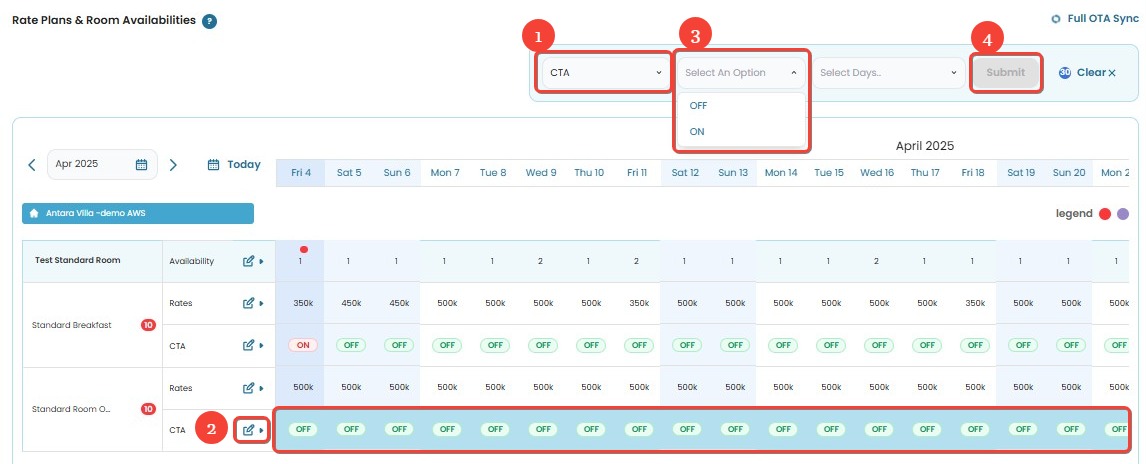Select the Sun 20 date column header
Image resolution: width=1146 pixels, height=464 pixels.
click(x=1069, y=173)
